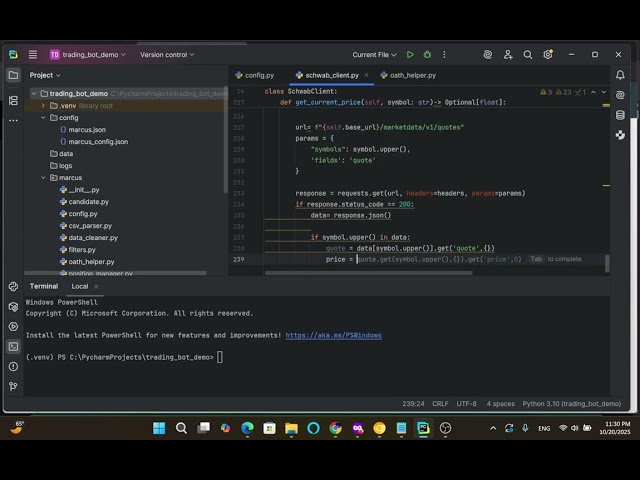Change 4 spaces indent setting
The width and height of the screenshot is (640, 480).
tap(500, 404)
